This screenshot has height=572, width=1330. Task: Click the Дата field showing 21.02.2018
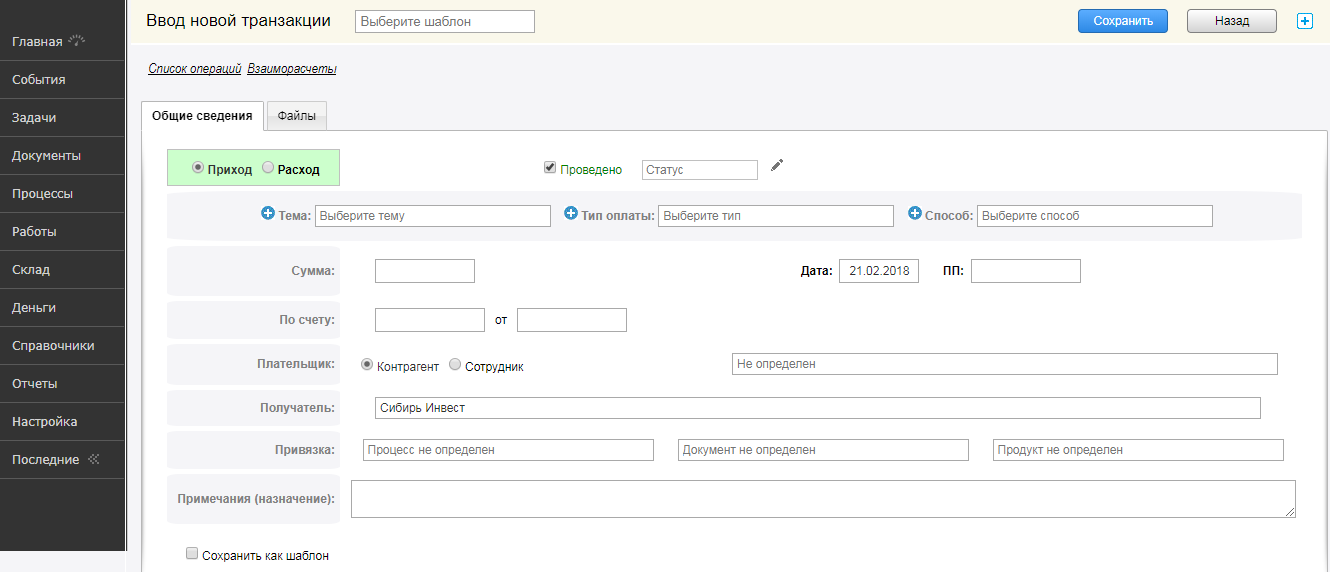(878, 271)
